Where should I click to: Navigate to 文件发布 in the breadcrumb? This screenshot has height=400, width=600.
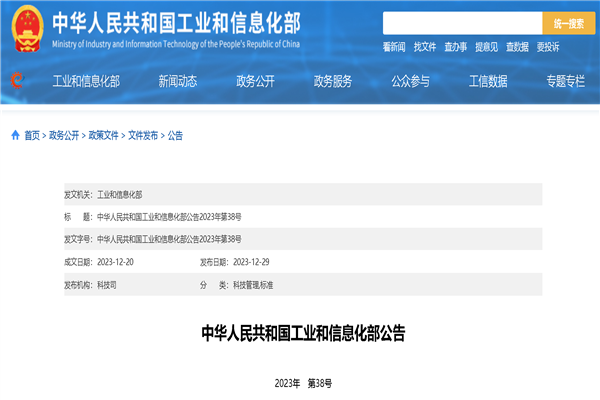pos(142,135)
